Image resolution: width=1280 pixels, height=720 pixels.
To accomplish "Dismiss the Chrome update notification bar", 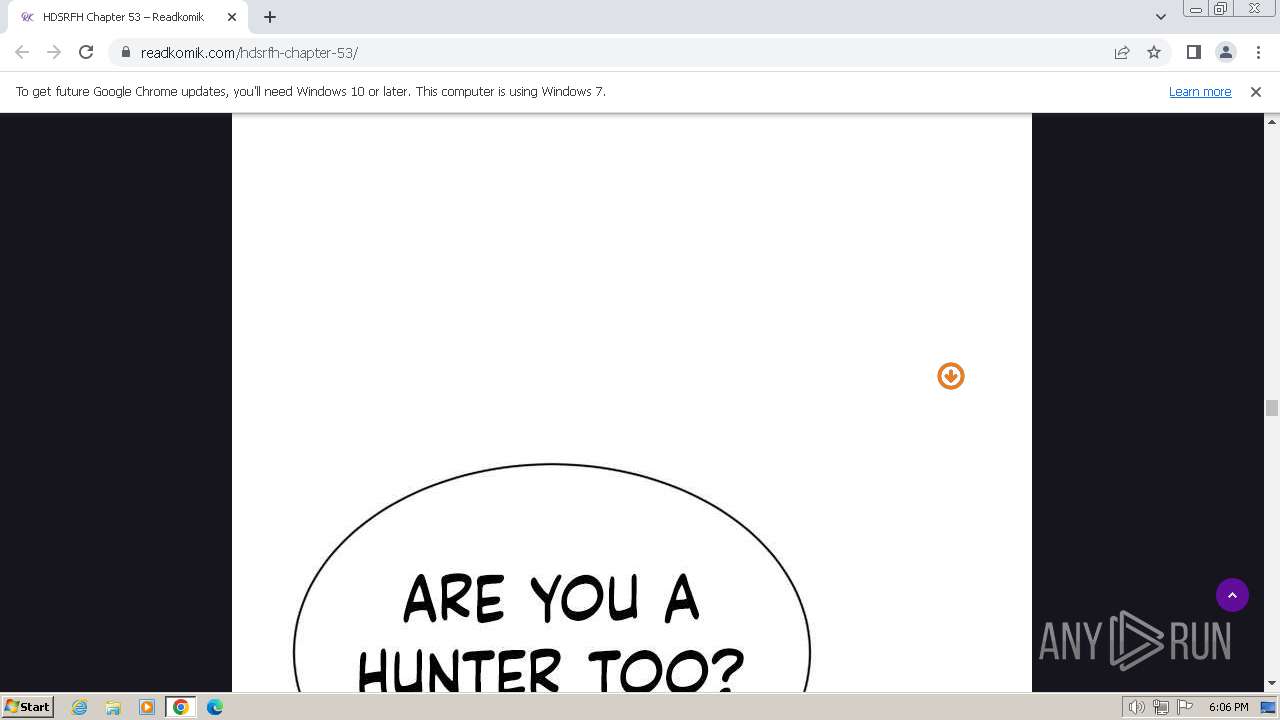I will [x=1256, y=91].
